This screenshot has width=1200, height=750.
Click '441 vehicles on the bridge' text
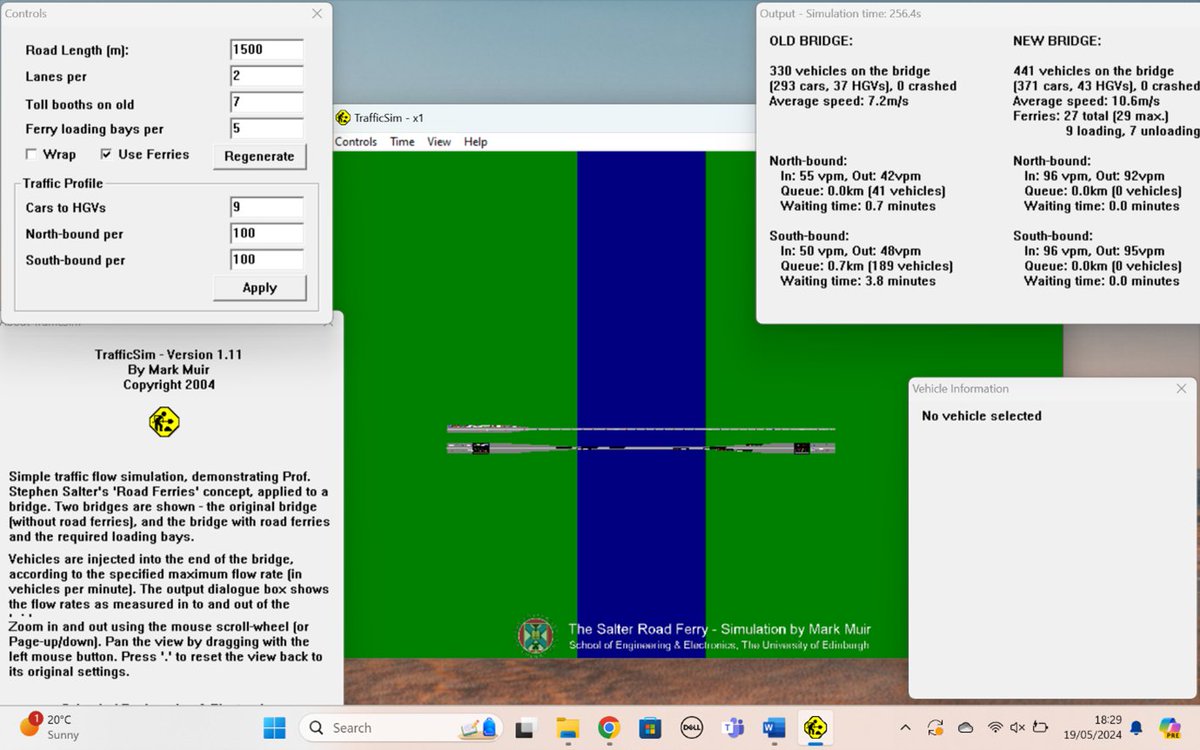[1093, 71]
